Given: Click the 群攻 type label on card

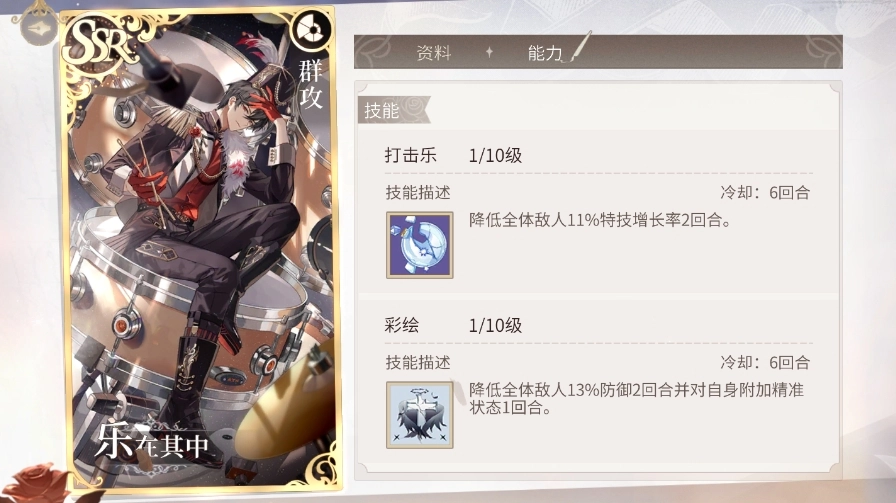Looking at the screenshot, I should (311, 85).
